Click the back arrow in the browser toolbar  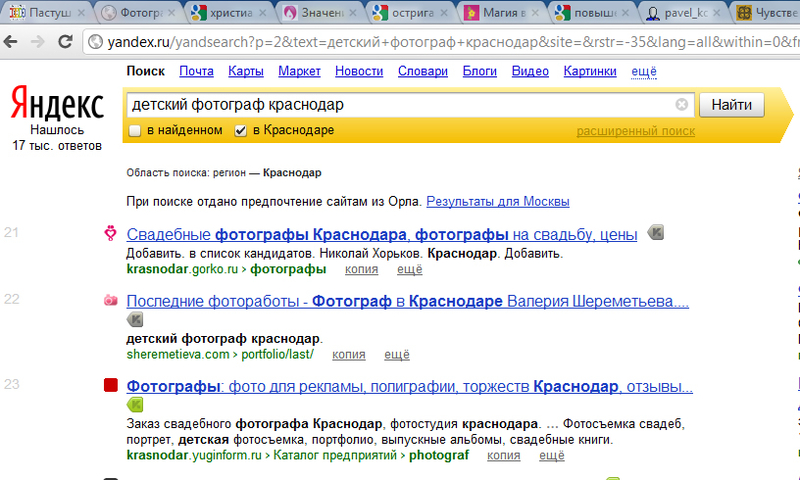pos(14,43)
